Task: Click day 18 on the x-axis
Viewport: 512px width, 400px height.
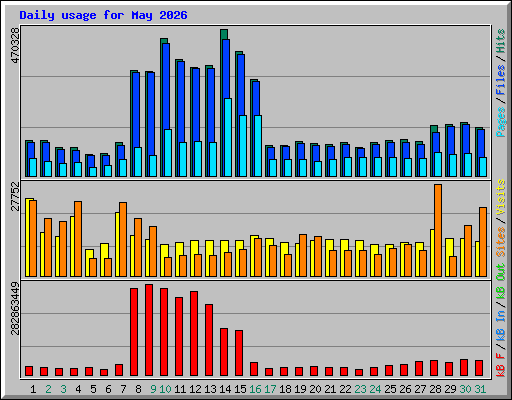Action: (285, 389)
